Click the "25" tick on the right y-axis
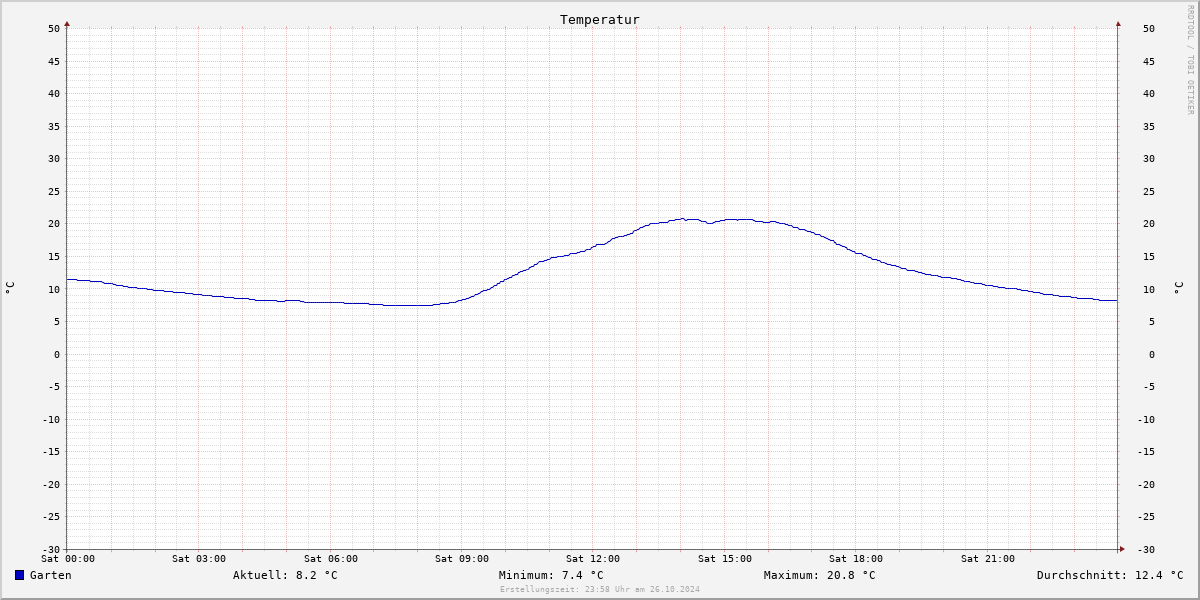This screenshot has width=1200, height=600. pyautogui.click(x=1148, y=192)
